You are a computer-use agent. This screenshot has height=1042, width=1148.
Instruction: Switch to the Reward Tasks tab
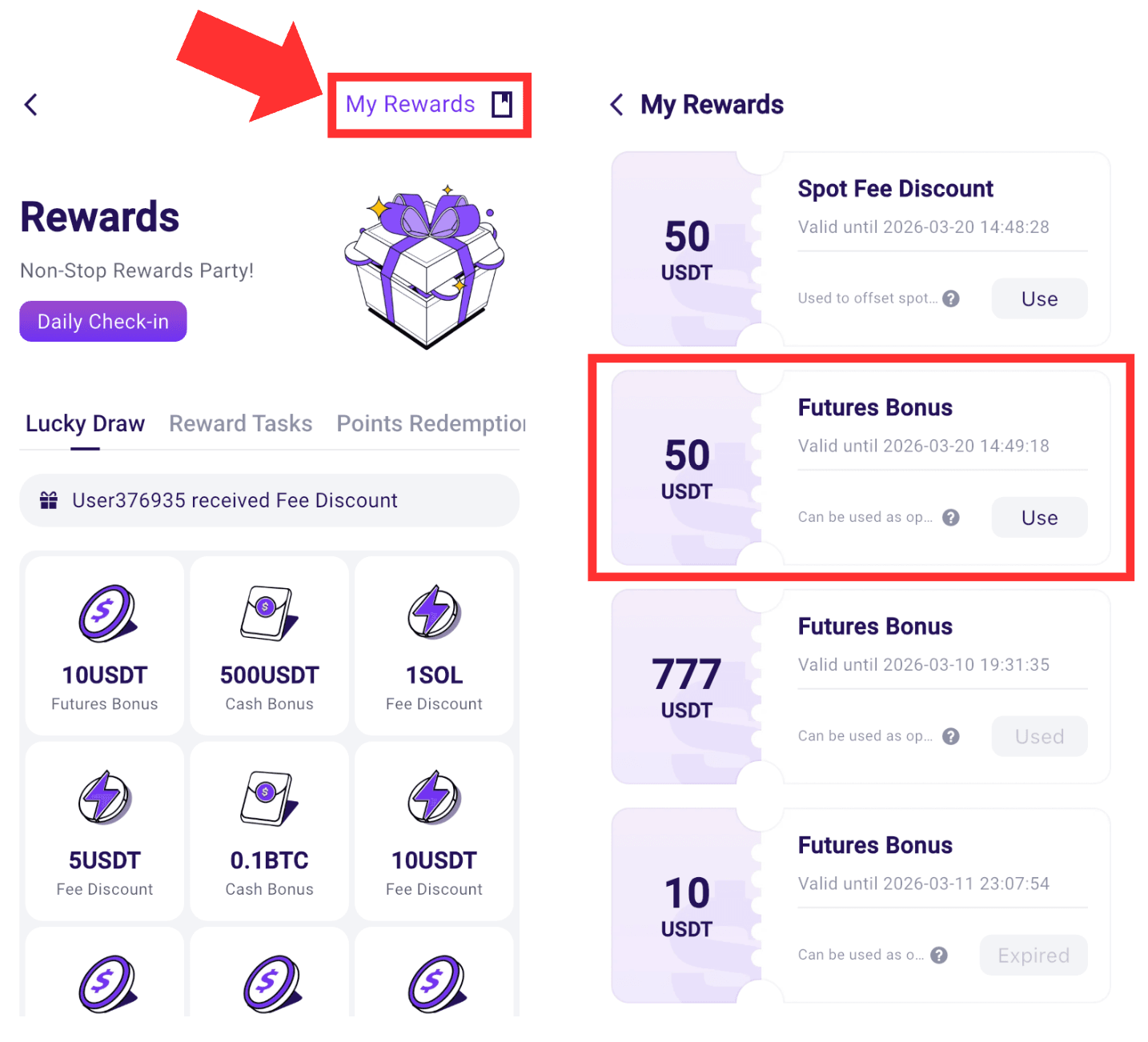(241, 423)
